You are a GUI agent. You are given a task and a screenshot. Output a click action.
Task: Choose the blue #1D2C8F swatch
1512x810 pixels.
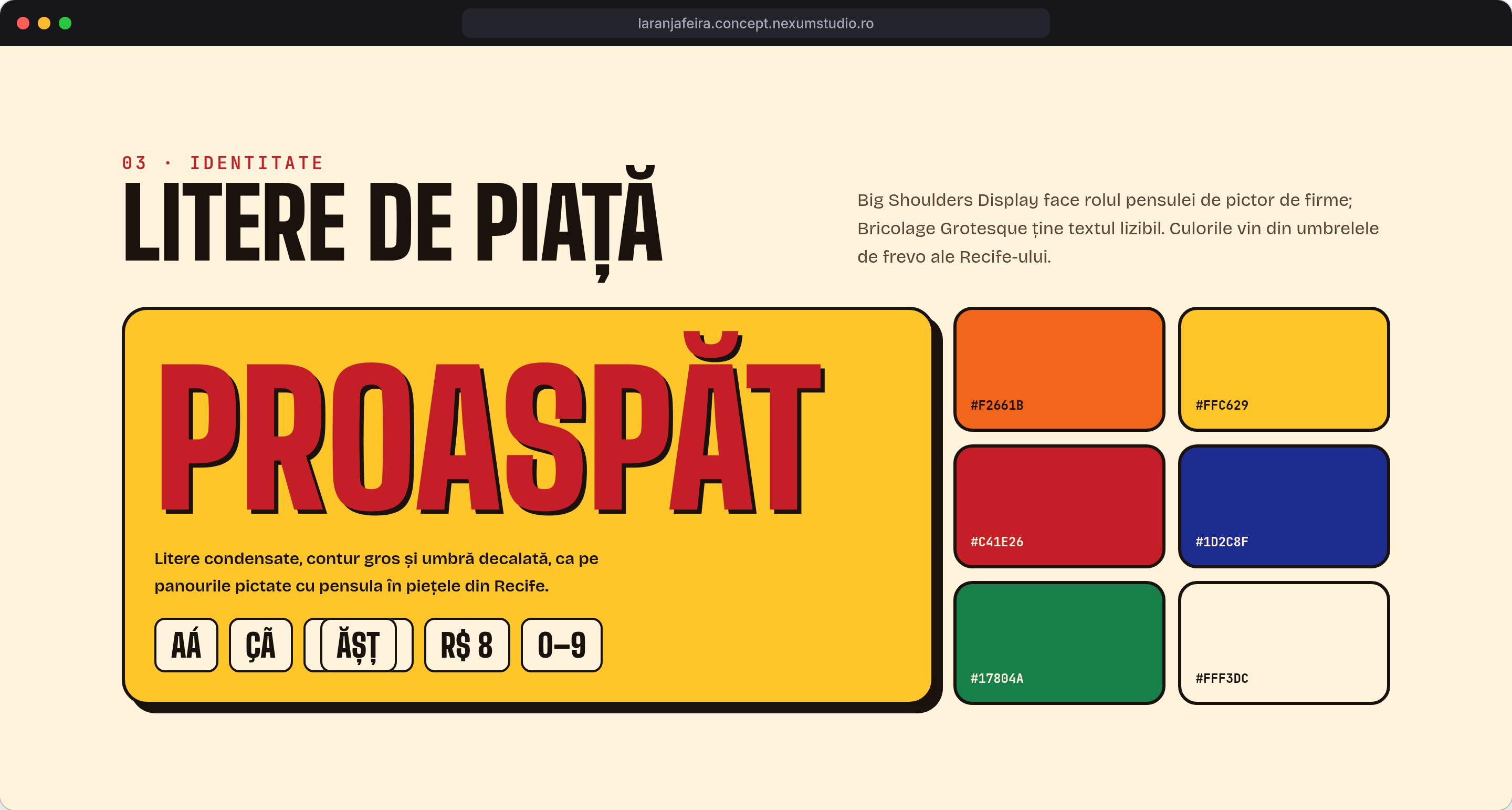tap(1284, 506)
